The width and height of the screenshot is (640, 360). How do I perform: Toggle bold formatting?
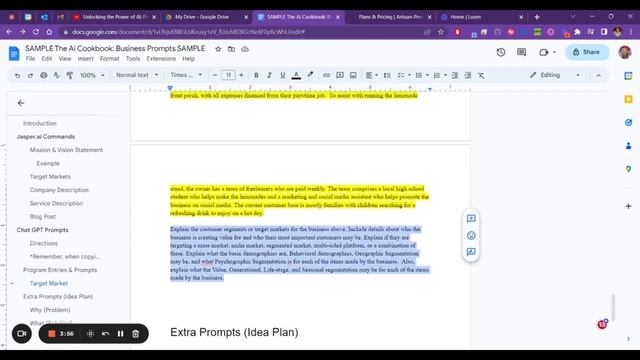256,76
